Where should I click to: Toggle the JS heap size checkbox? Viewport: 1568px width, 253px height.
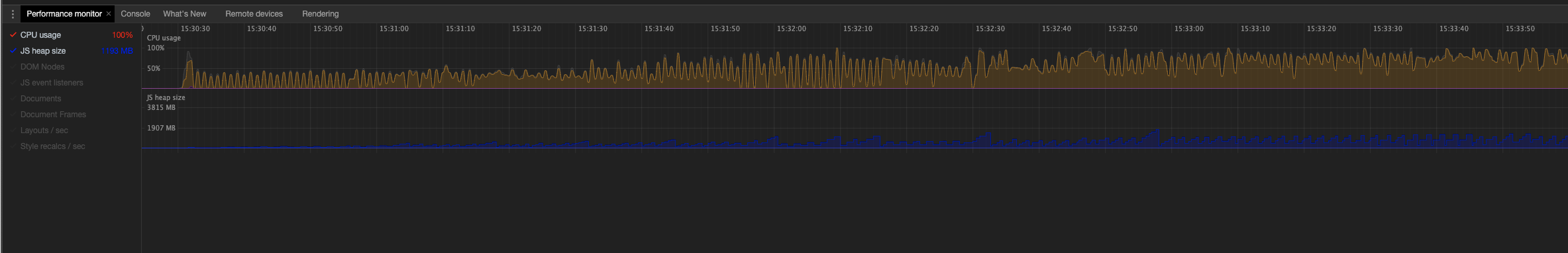[x=13, y=51]
